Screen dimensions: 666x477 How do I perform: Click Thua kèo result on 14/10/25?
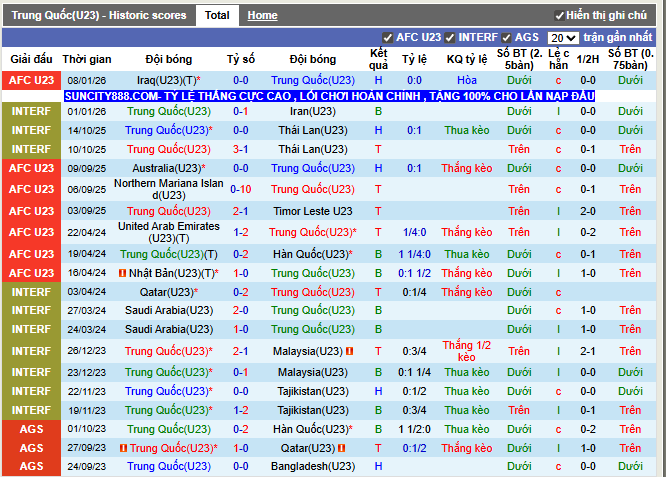click(x=467, y=130)
